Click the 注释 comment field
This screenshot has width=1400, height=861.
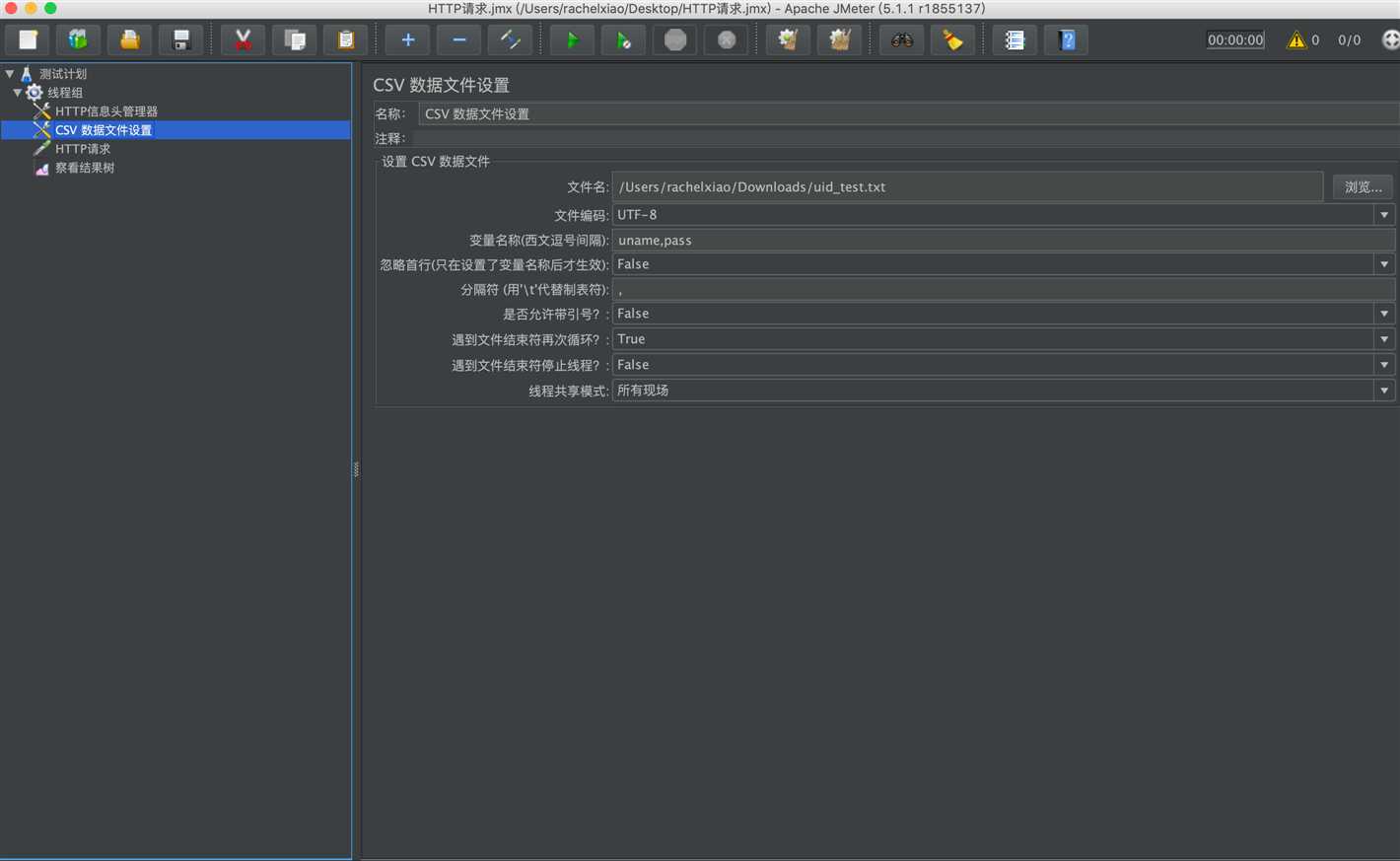(x=905, y=139)
